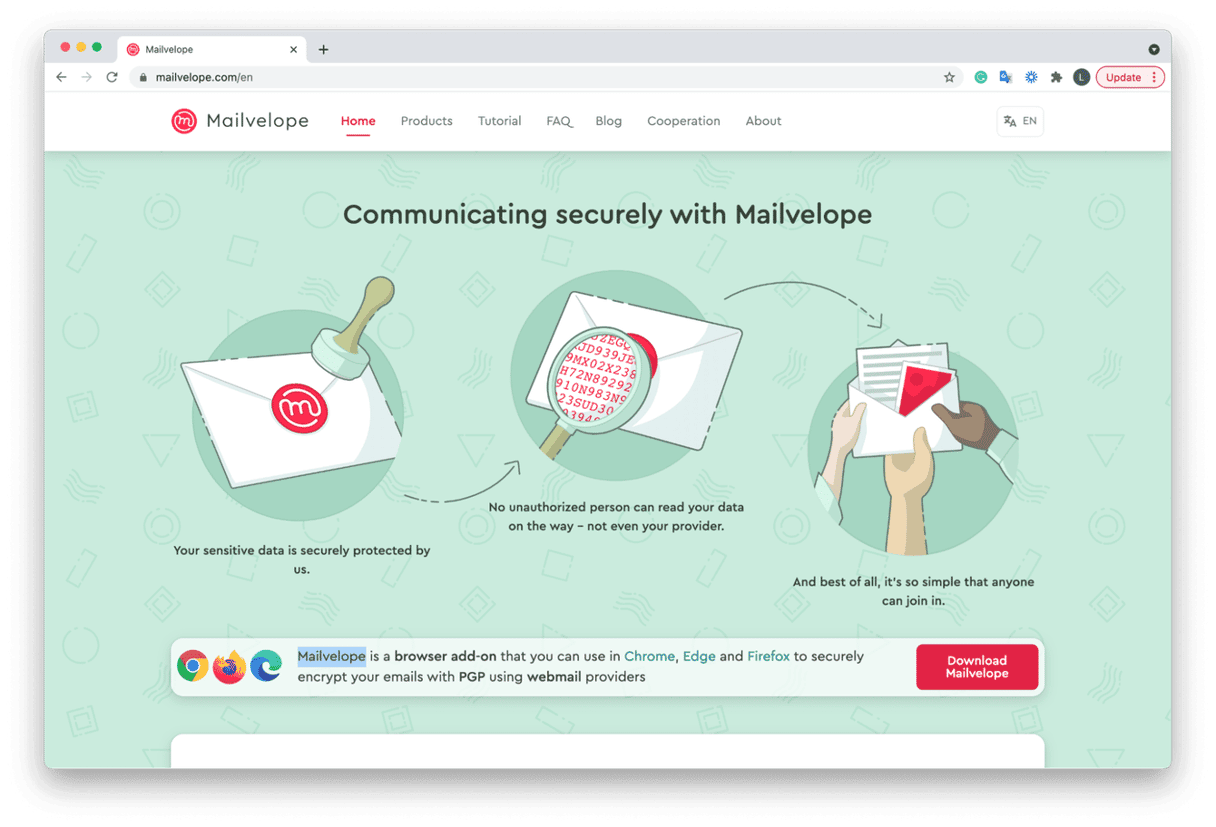Open the three-dot menu beside Update
1216x827 pixels.
click(1152, 76)
